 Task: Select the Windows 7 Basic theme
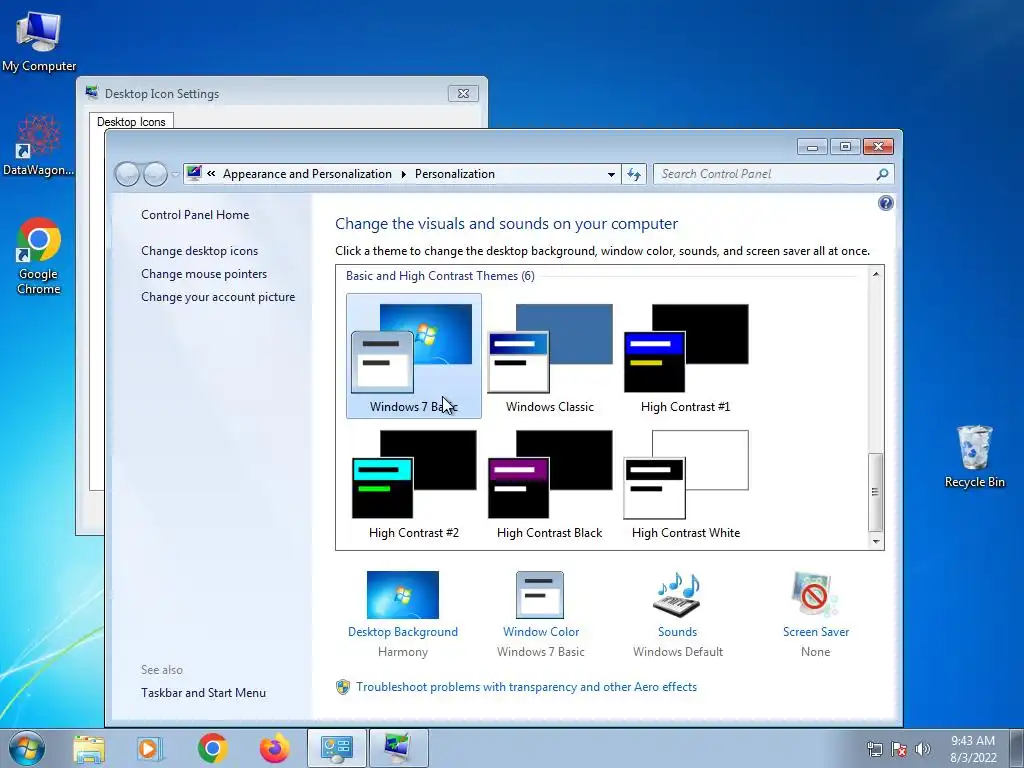point(413,356)
